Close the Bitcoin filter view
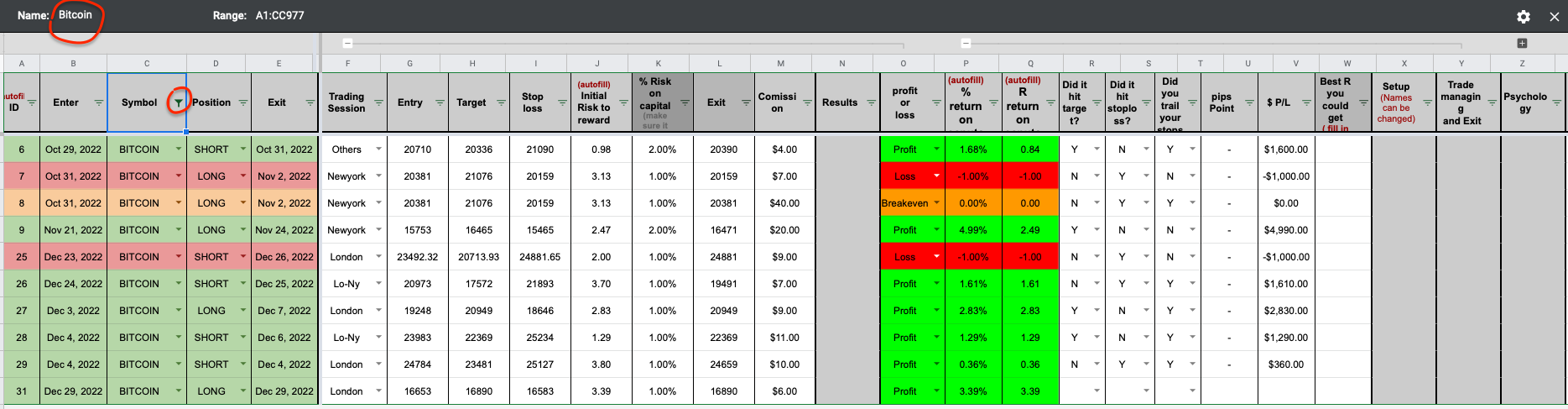 coord(1554,17)
